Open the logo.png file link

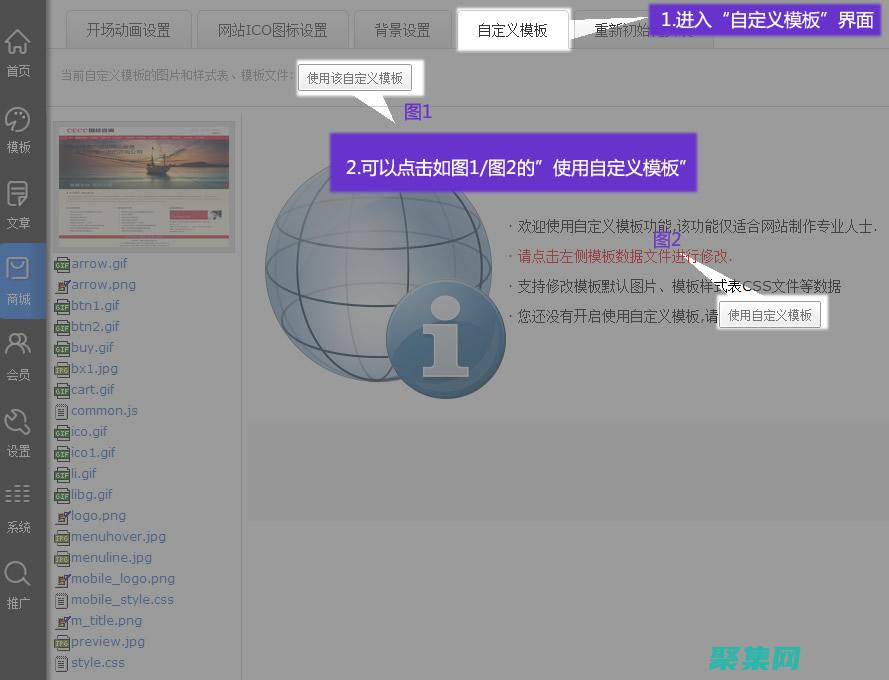tap(99, 516)
